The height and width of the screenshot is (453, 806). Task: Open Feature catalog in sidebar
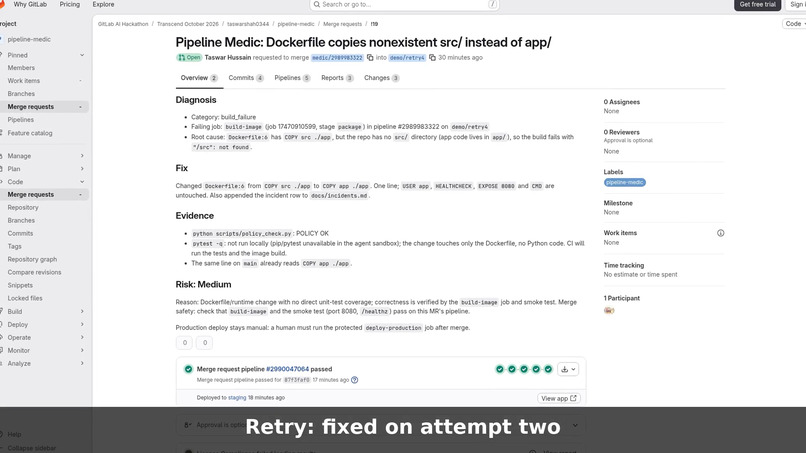click(x=30, y=133)
